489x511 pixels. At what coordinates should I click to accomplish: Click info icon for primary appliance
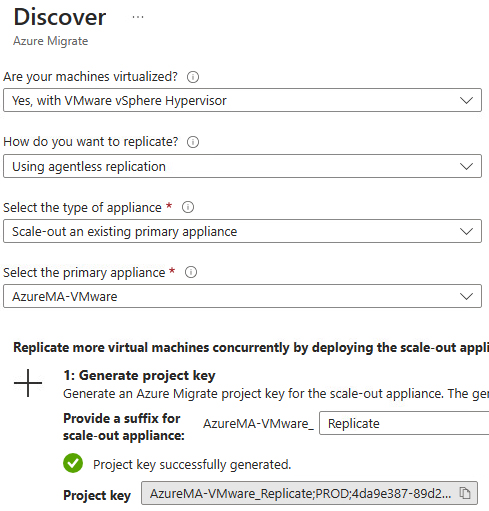pos(191,272)
